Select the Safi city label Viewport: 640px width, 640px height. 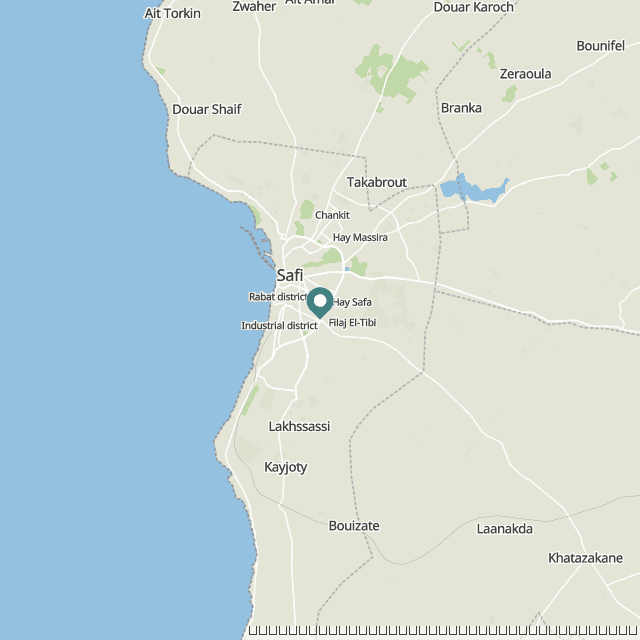pyautogui.click(x=290, y=275)
